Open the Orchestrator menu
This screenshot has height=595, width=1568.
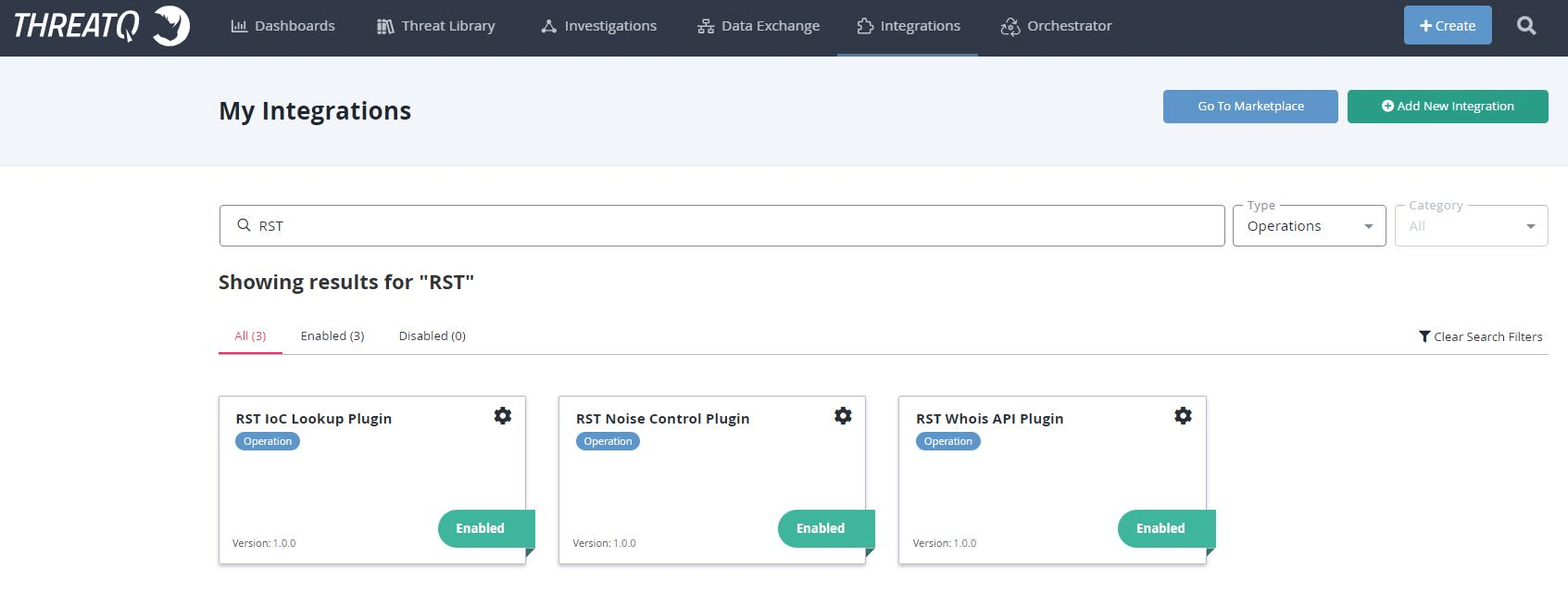(1057, 26)
